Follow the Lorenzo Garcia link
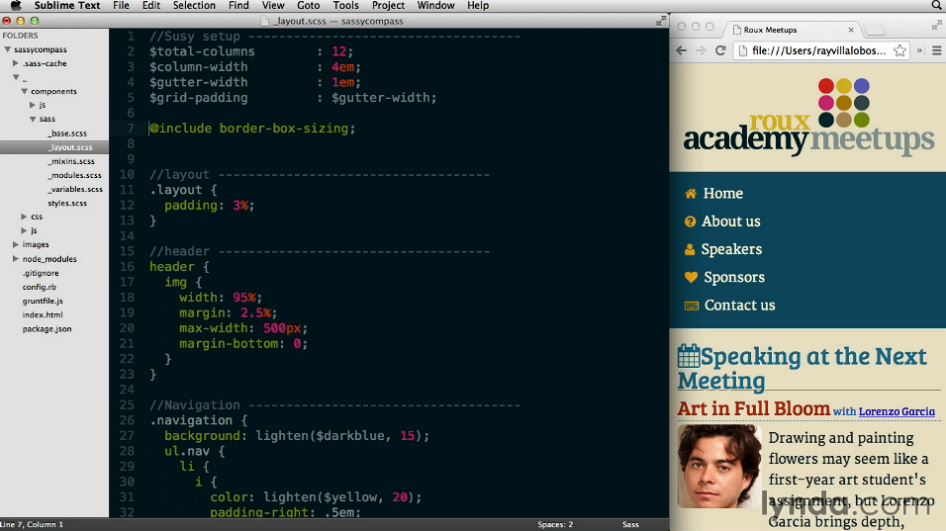The image size is (946, 531). [897, 412]
